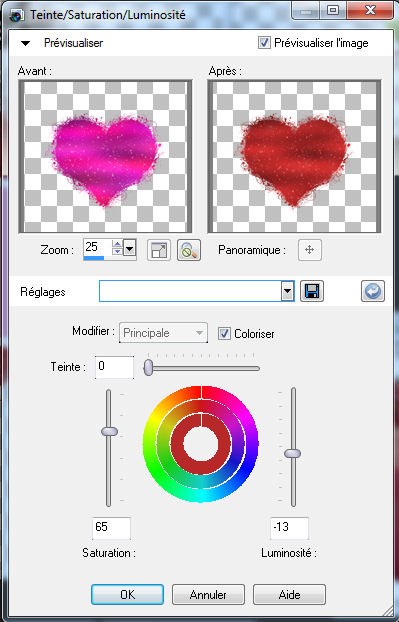Image resolution: width=399 pixels, height=622 pixels.
Task: Open the Réglages dropdown arrow
Action: [x=288, y=292]
